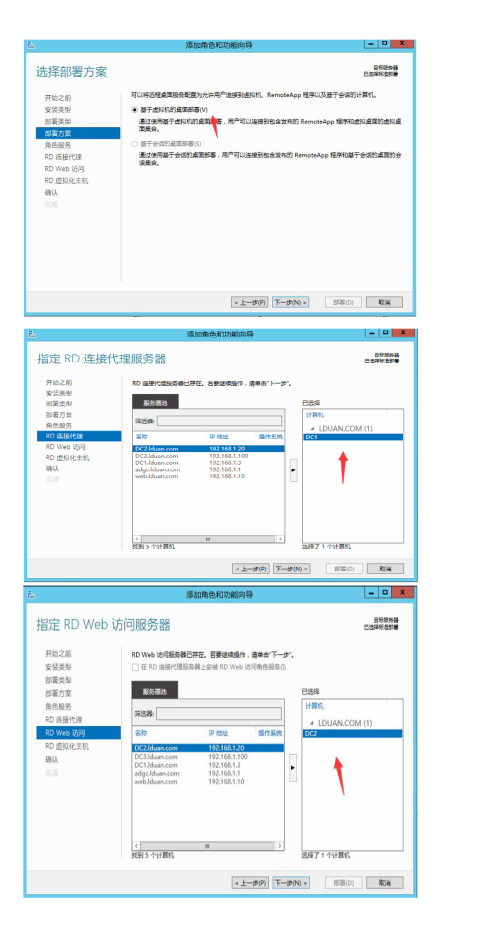This screenshot has width=500, height=935.
Task: Select DC2.lduan.com row in RD Web 访问服务器 window
Action: point(209,748)
